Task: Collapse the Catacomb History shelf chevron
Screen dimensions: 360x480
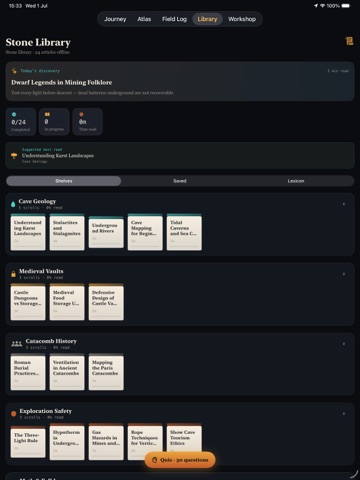Action: [344, 344]
